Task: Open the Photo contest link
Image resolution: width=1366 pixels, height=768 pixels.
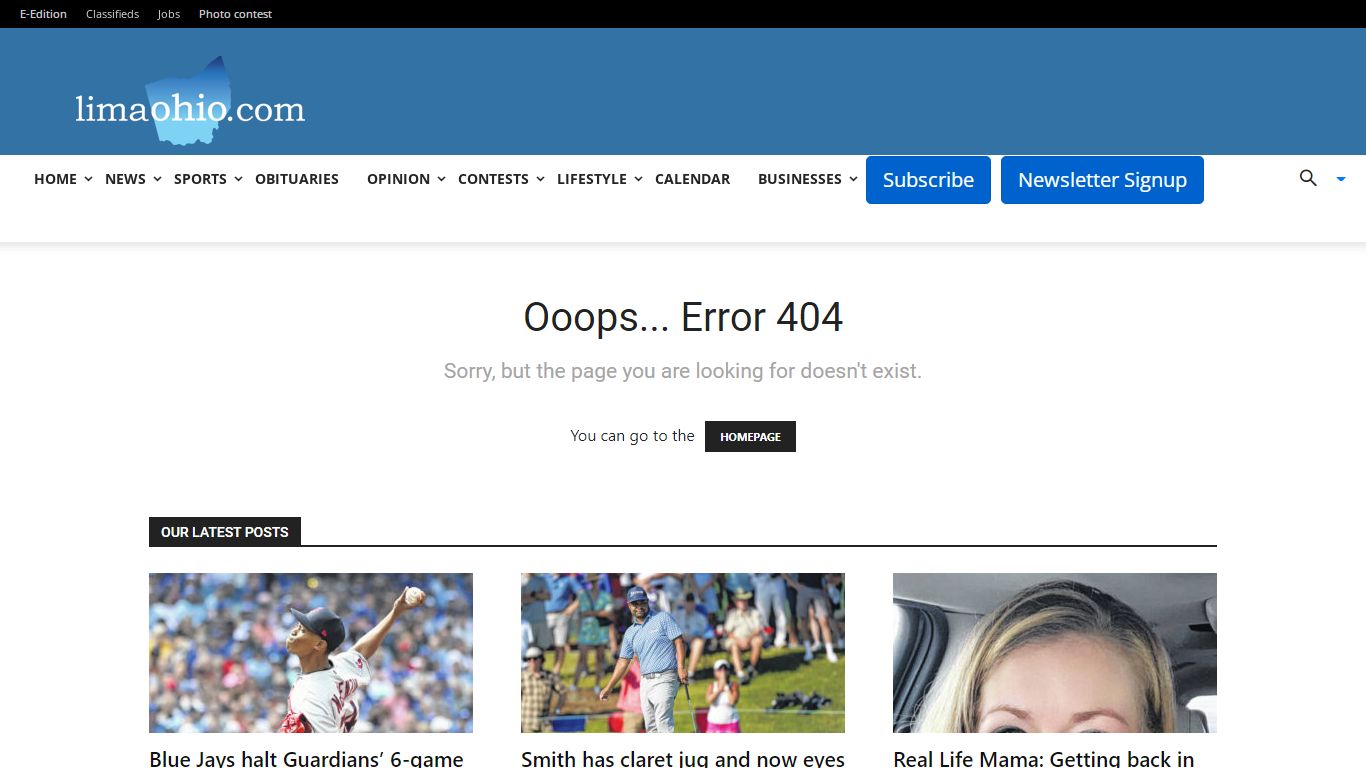Action: click(x=235, y=14)
